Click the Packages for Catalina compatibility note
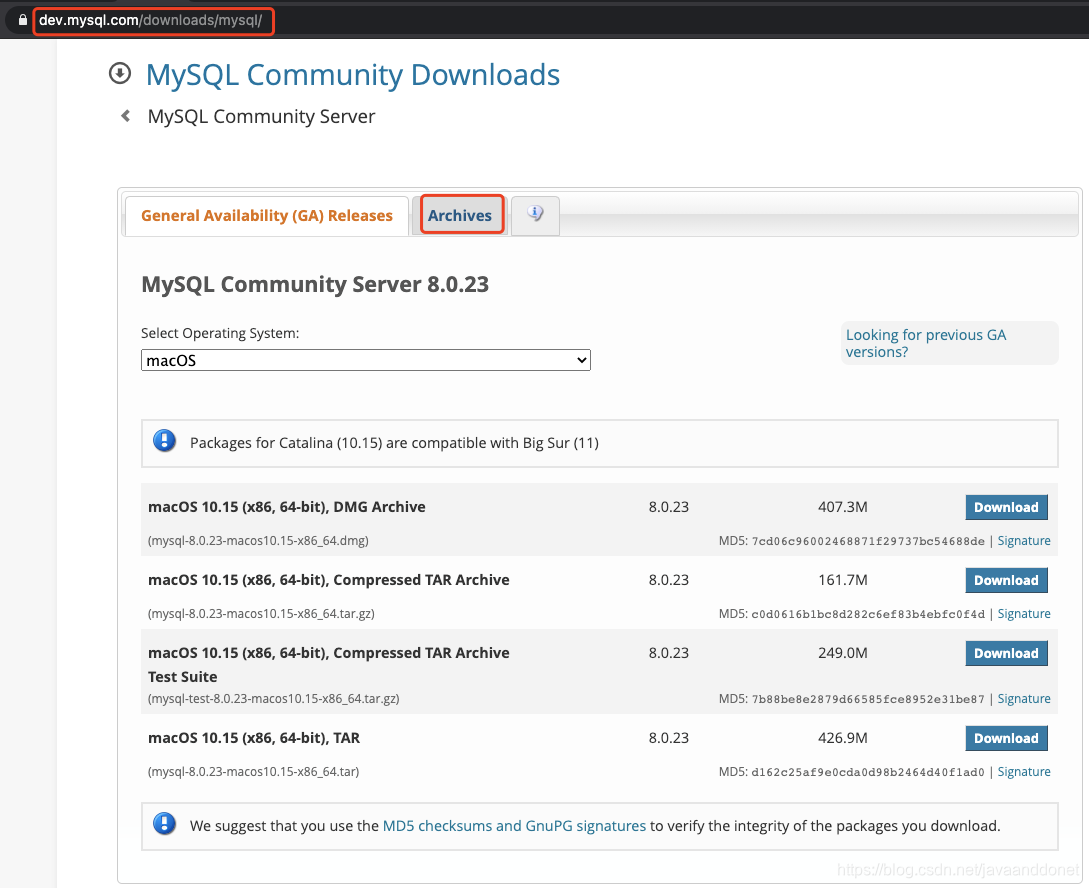Viewport: 1089px width, 888px height. click(394, 443)
